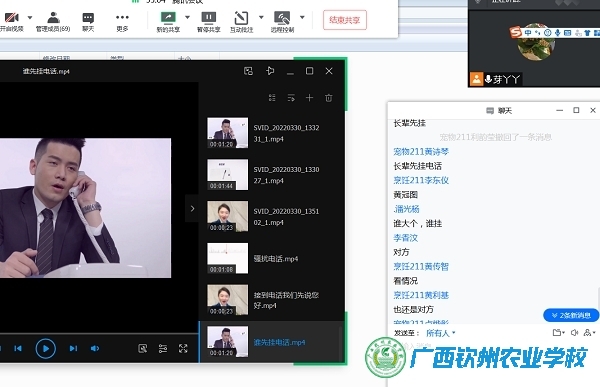Open the More options menu in toolbar
600x387 pixels.
pos(122,22)
